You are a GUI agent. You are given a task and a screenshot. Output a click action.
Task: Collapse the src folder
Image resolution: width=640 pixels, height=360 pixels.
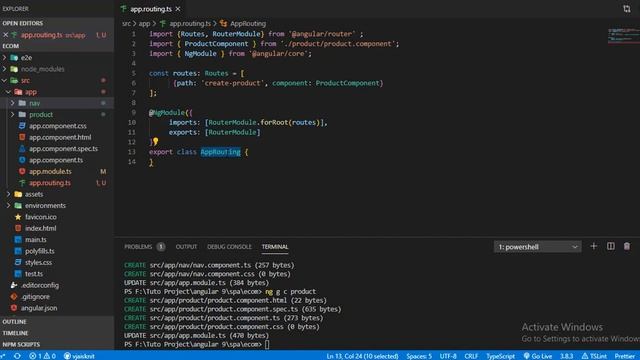coord(4,80)
